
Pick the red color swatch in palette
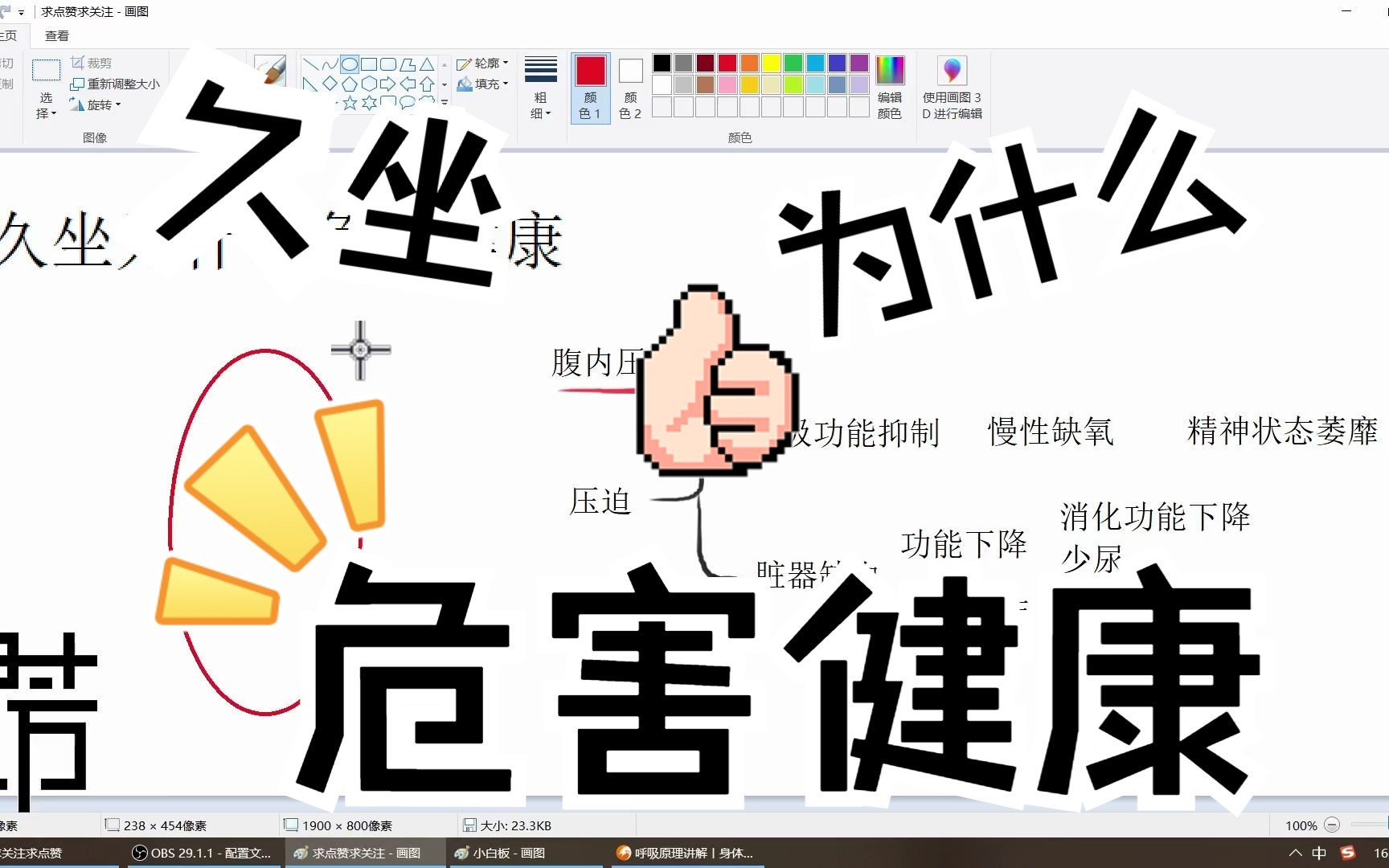click(727, 63)
